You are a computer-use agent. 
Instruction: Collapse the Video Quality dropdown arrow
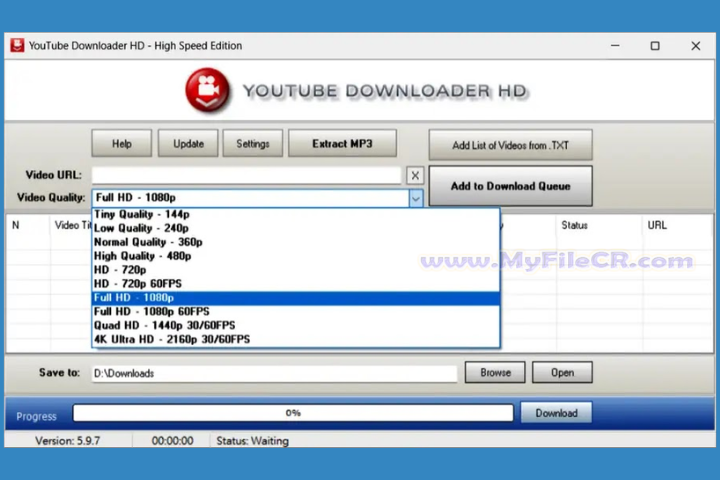pos(416,198)
